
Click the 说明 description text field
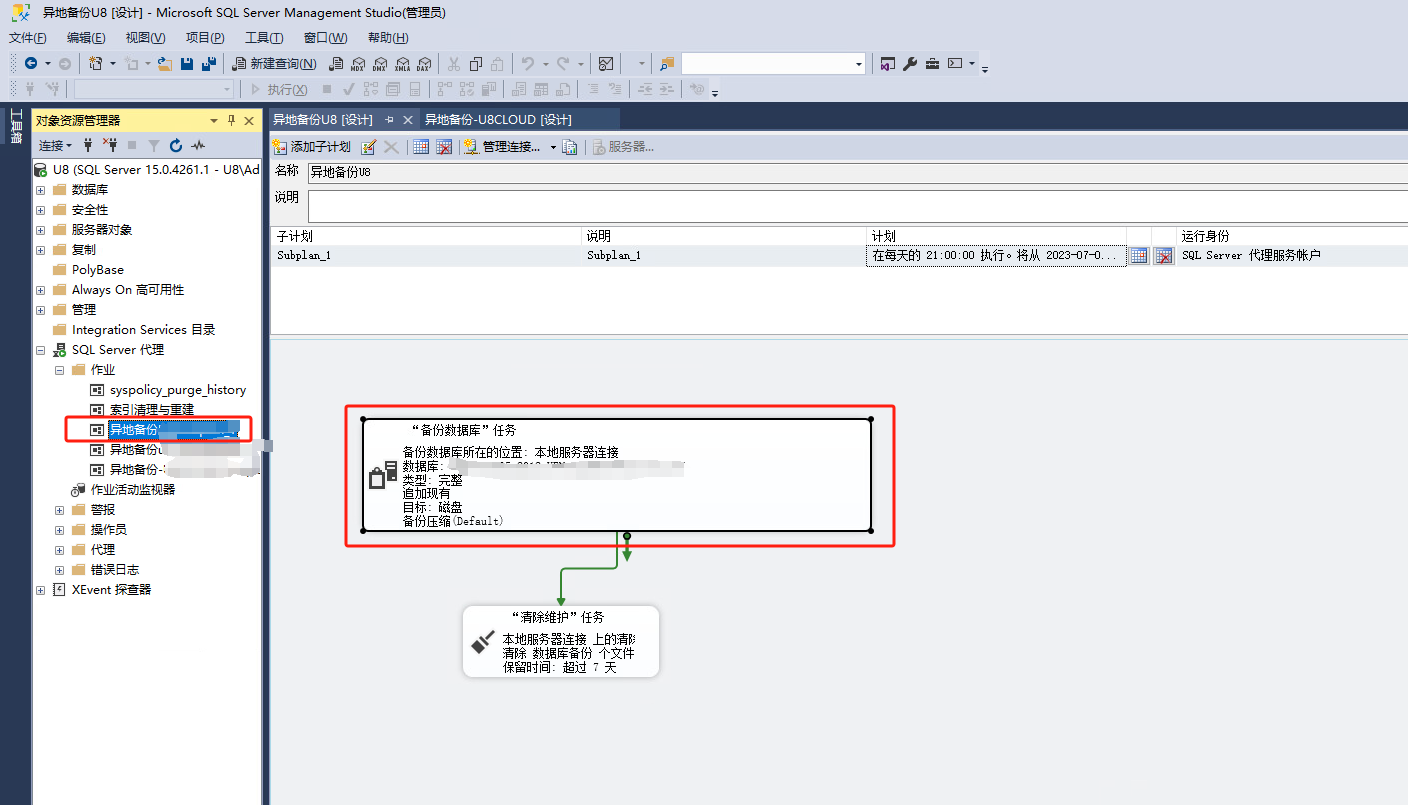[x=857, y=206]
